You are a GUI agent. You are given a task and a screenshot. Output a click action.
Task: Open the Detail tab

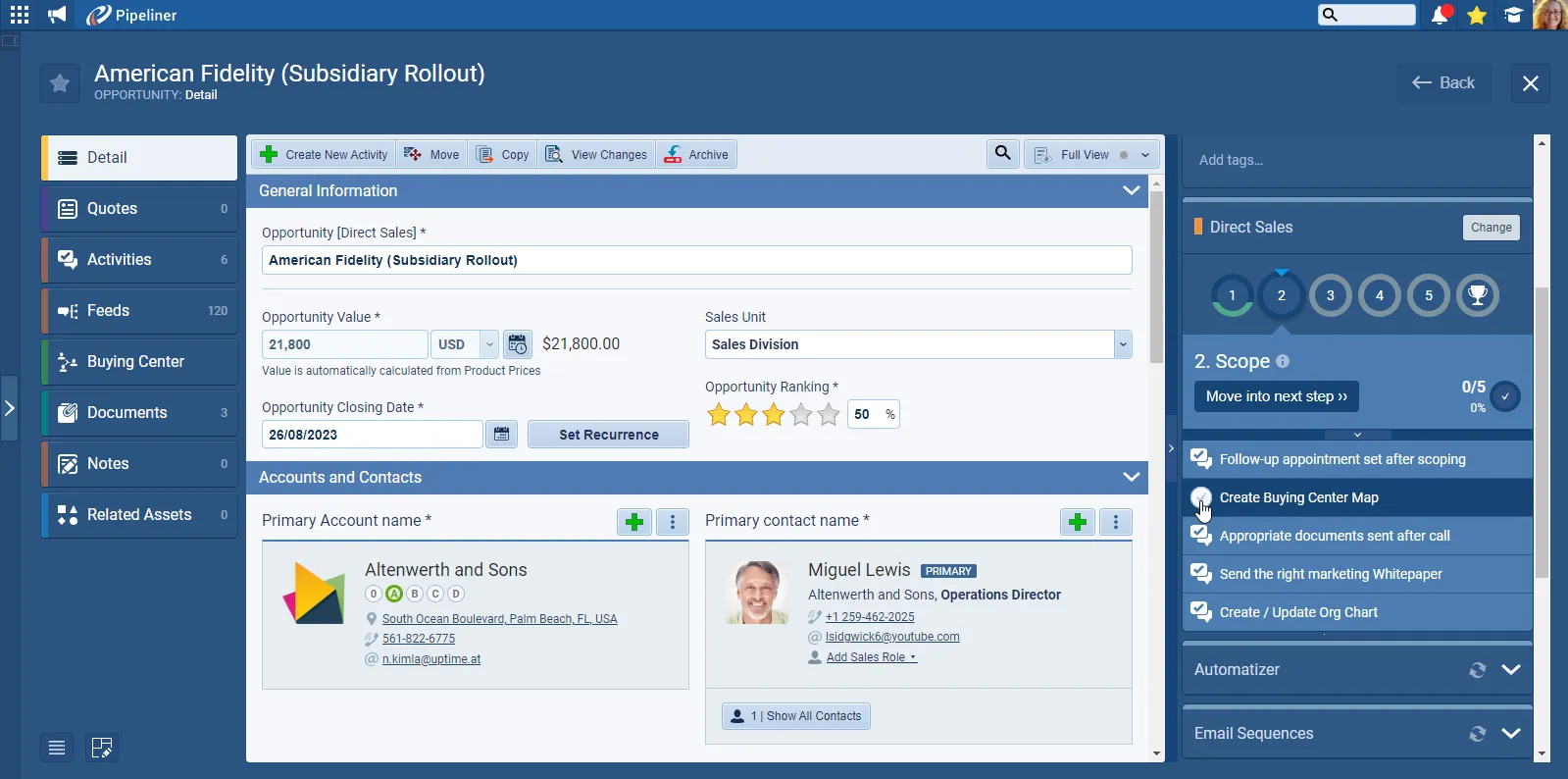[139, 158]
